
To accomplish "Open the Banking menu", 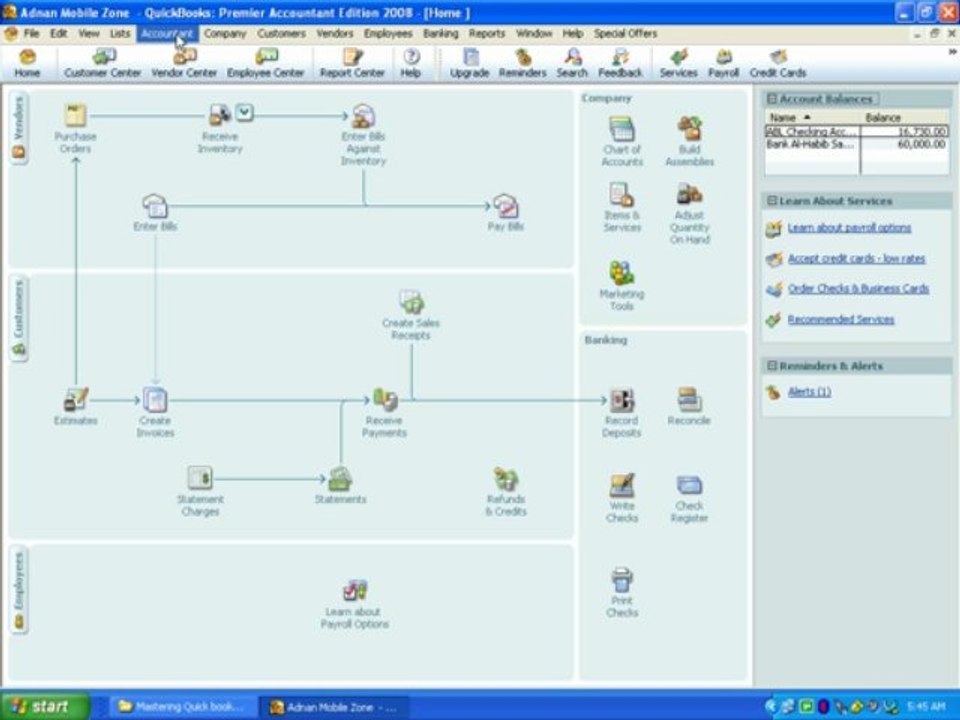I will click(440, 33).
